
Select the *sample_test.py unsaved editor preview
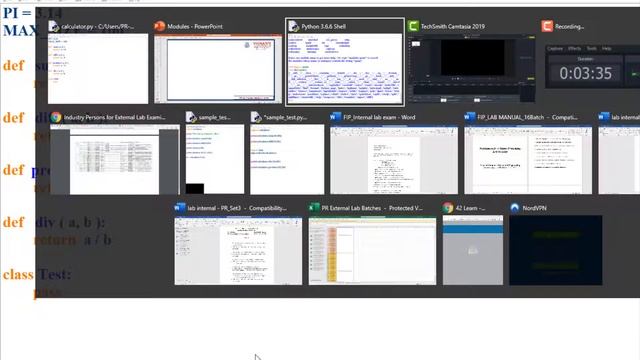point(287,160)
